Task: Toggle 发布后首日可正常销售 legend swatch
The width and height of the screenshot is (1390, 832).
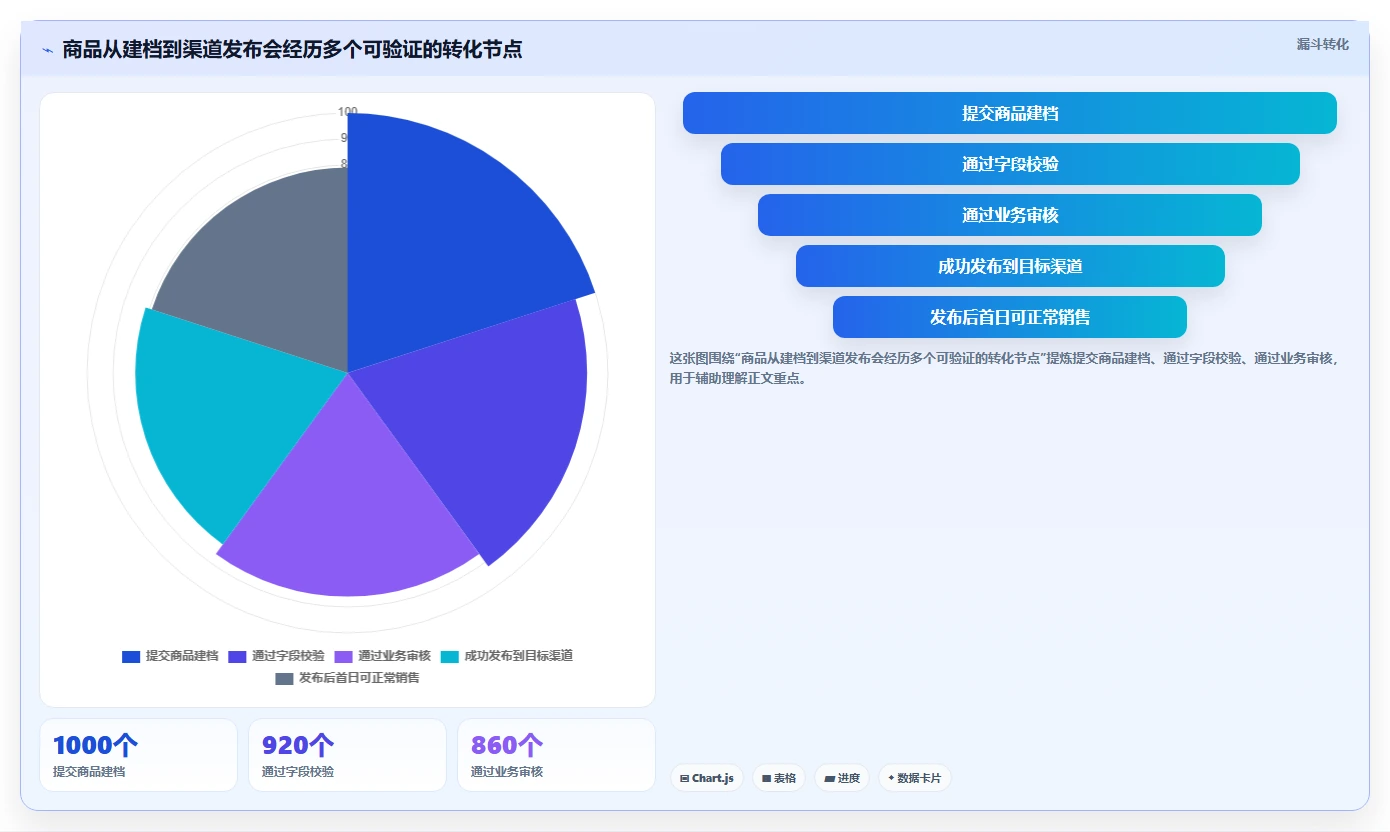Action: pyautogui.click(x=284, y=678)
